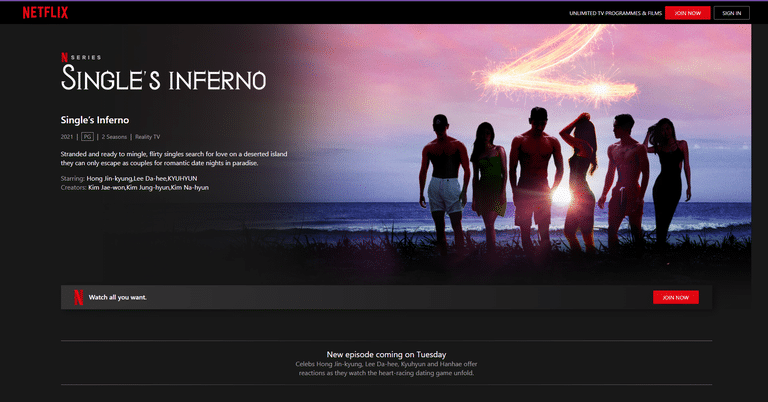The image size is (768, 402).
Task: Click the Netflix N icon in banner
Action: [78, 297]
